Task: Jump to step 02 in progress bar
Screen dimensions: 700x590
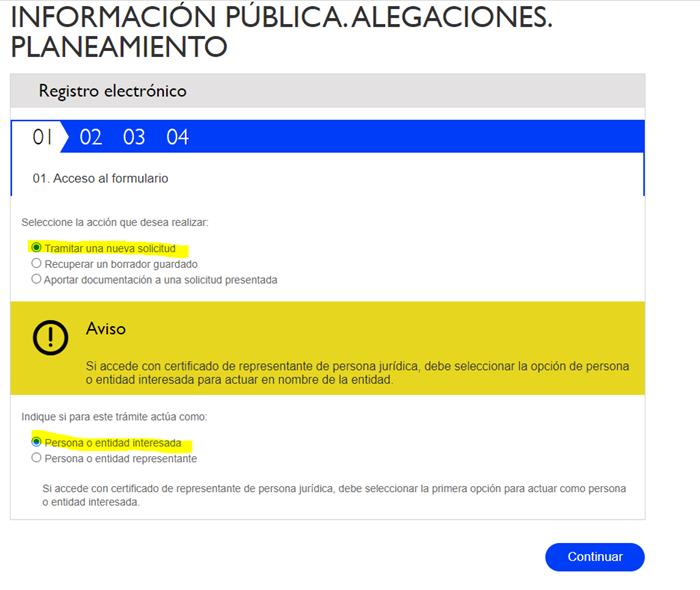Action: pos(91,137)
